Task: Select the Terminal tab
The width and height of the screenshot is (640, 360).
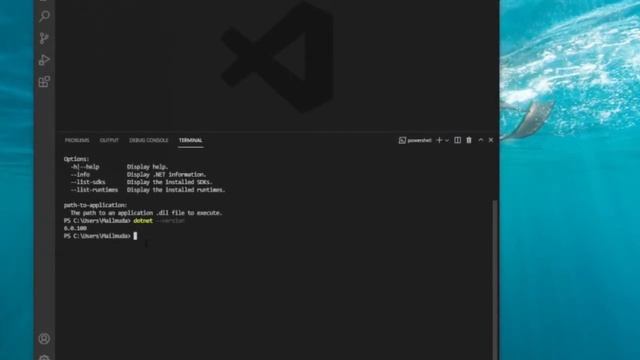Action: click(191, 140)
